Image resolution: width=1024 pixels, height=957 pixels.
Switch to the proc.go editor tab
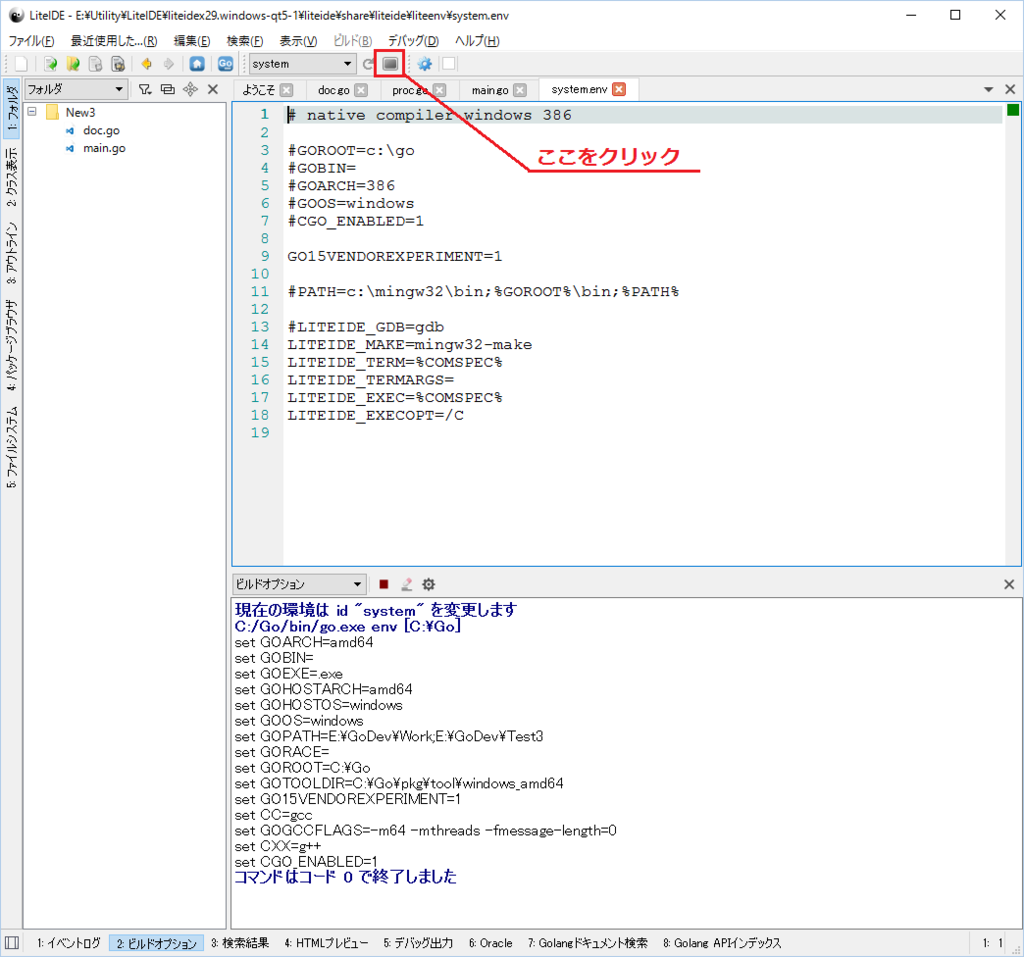409,90
